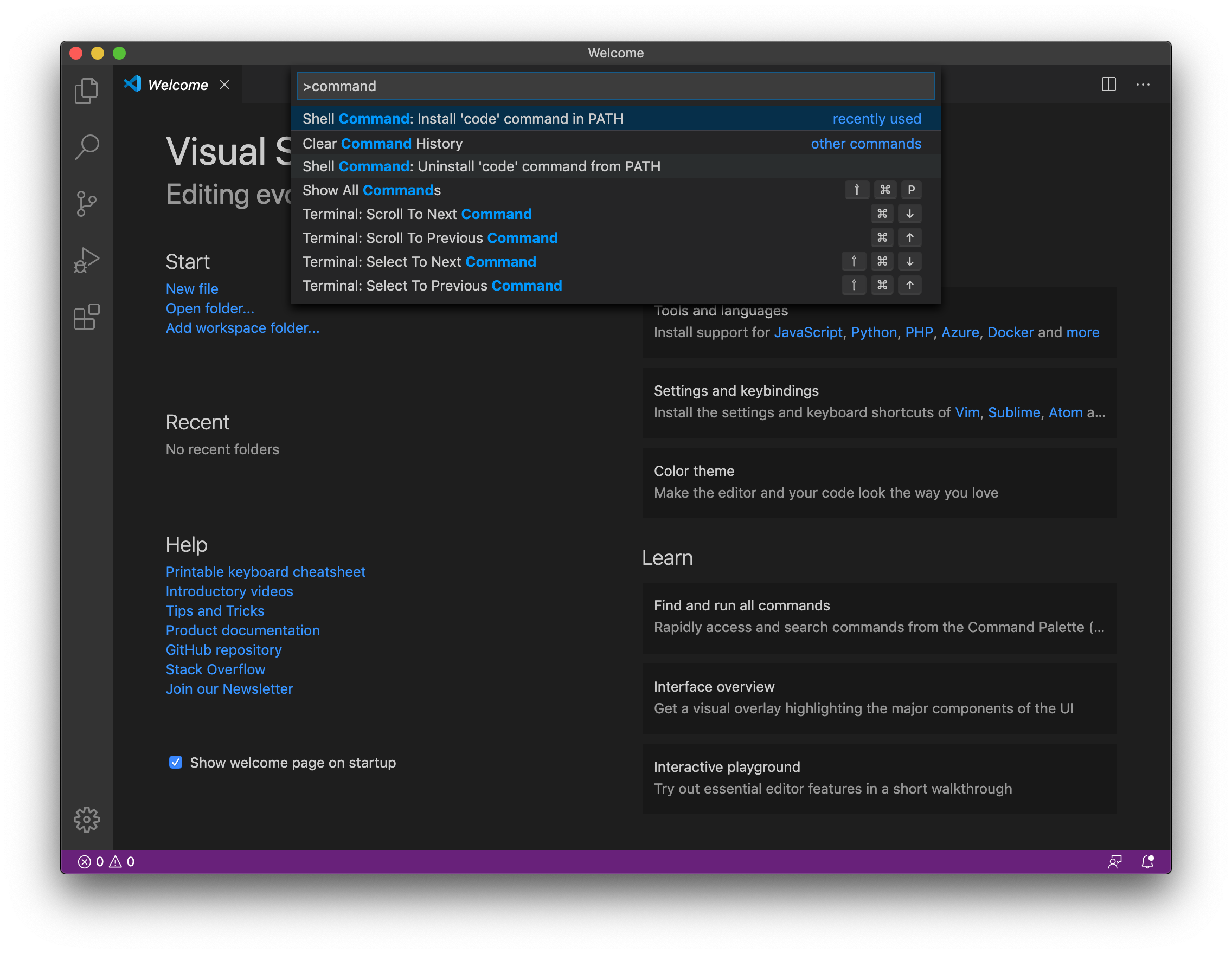Install PHP language support link
Screen dimensions: 1232x954
point(919,332)
